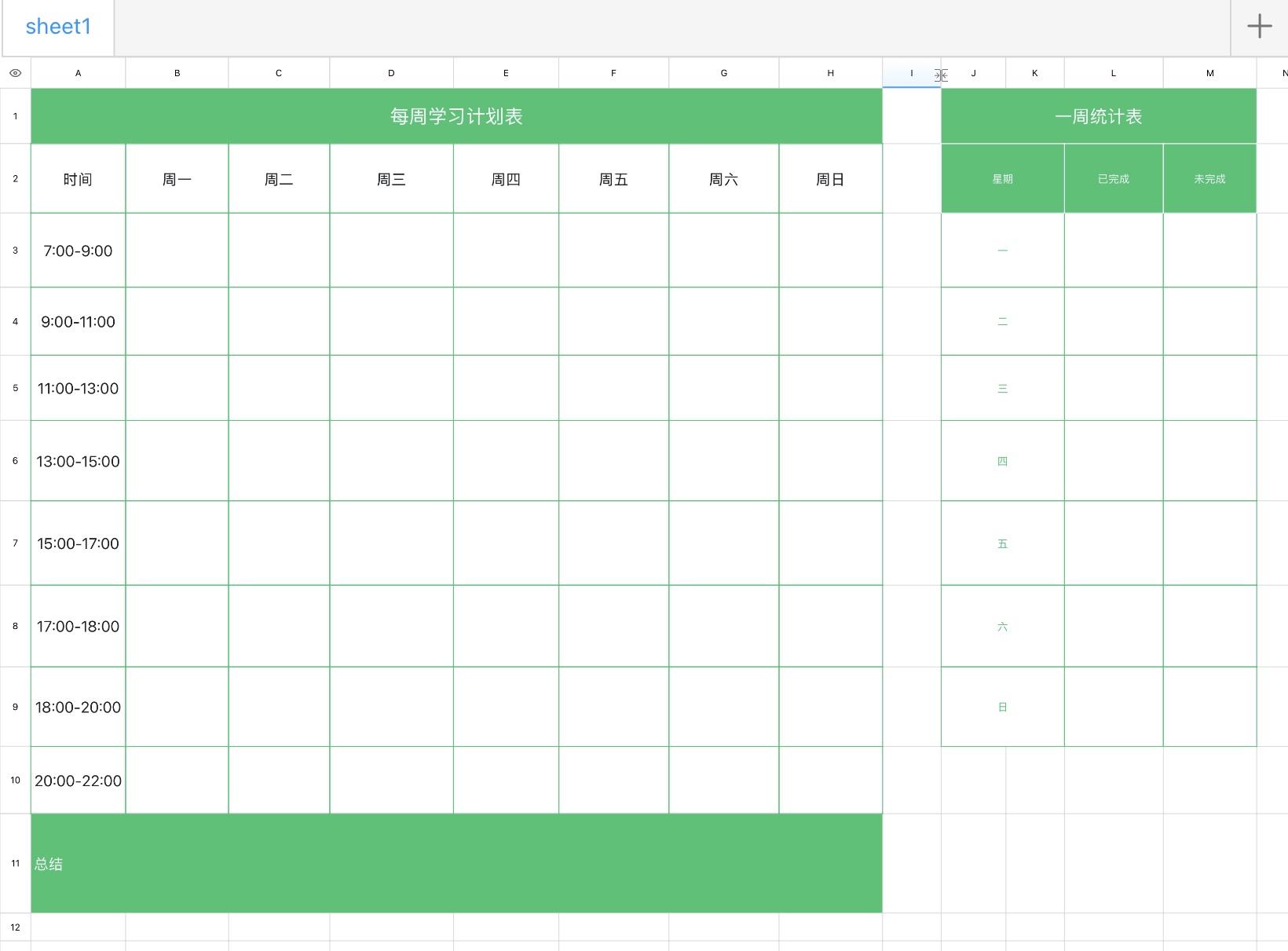
Task: Select the 一 weekday cell in statistics table
Action: click(x=1003, y=251)
